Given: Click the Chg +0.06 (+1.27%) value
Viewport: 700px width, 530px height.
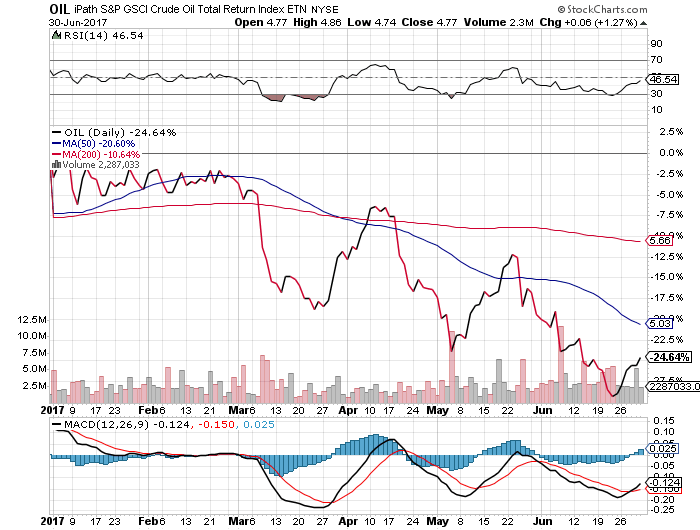Looking at the screenshot, I should click(588, 22).
